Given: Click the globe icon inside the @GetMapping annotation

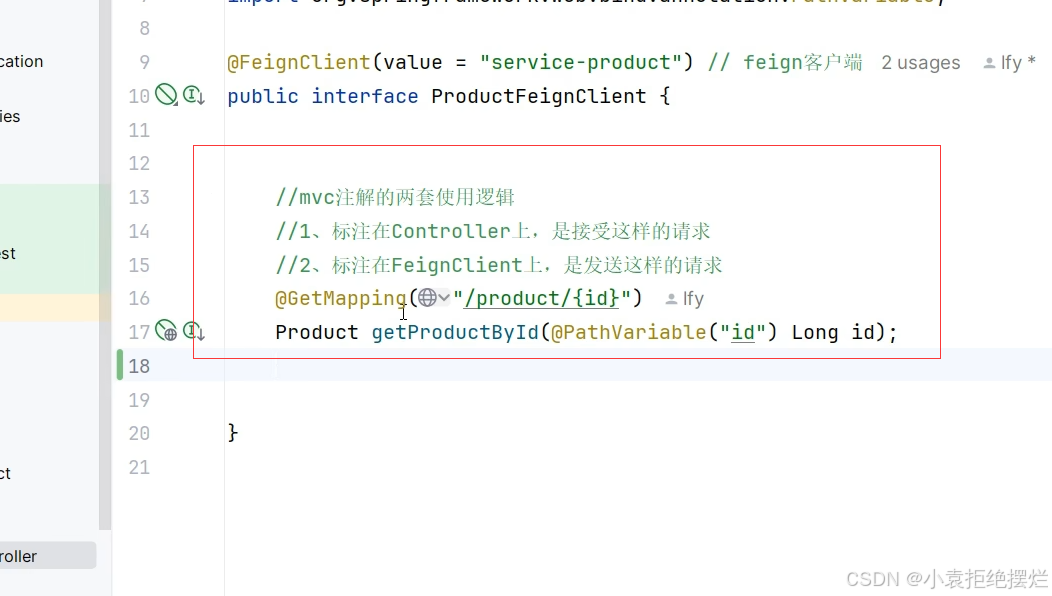Looking at the screenshot, I should 429,298.
